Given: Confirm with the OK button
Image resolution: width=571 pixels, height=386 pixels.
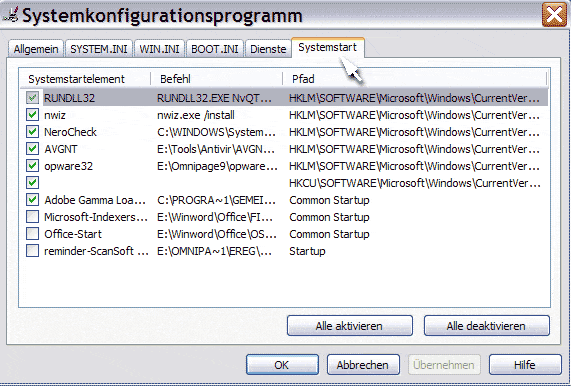Looking at the screenshot, I should [282, 365].
